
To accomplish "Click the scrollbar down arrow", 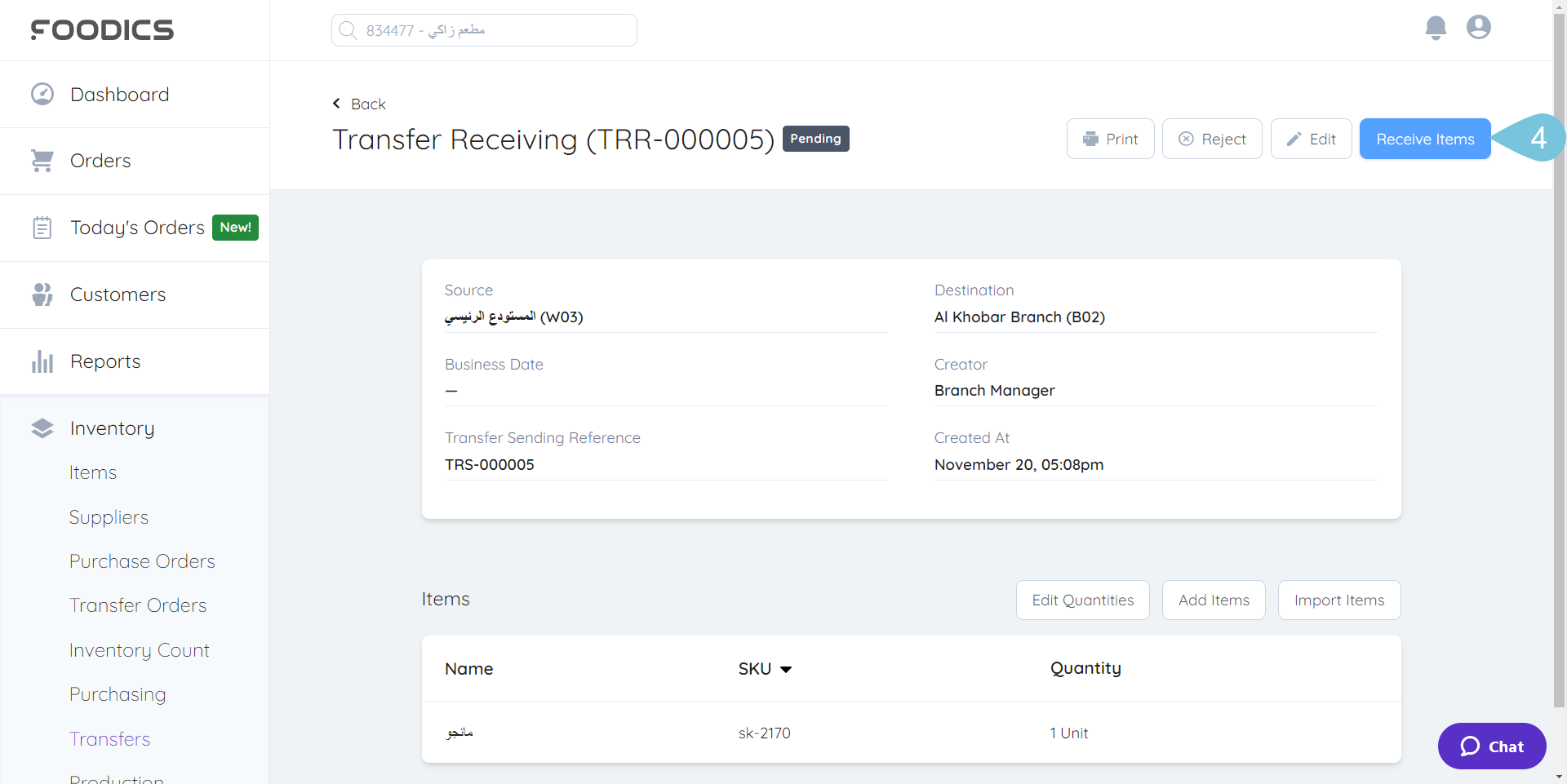I will tap(1560, 777).
